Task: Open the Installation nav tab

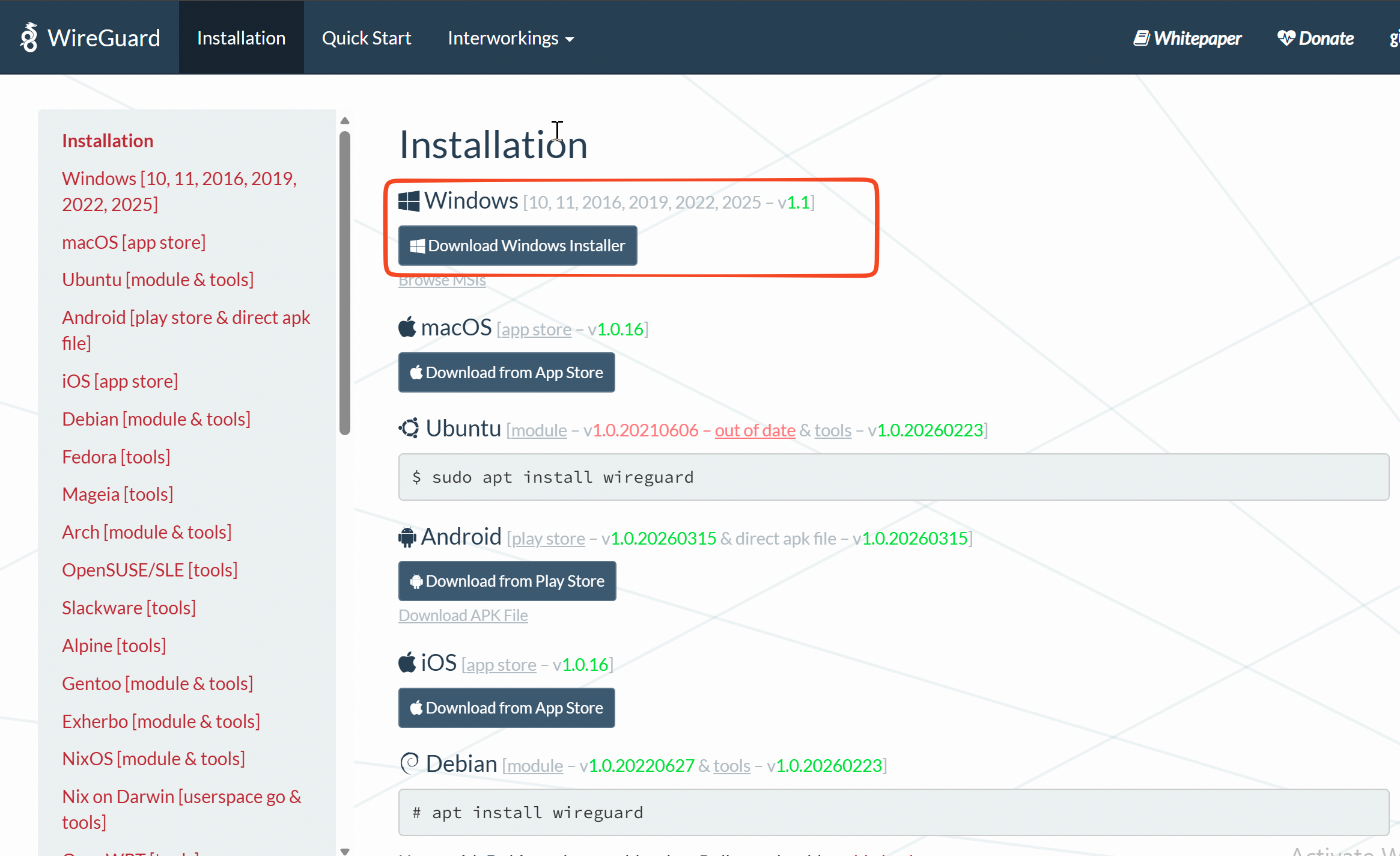Action: [241, 38]
